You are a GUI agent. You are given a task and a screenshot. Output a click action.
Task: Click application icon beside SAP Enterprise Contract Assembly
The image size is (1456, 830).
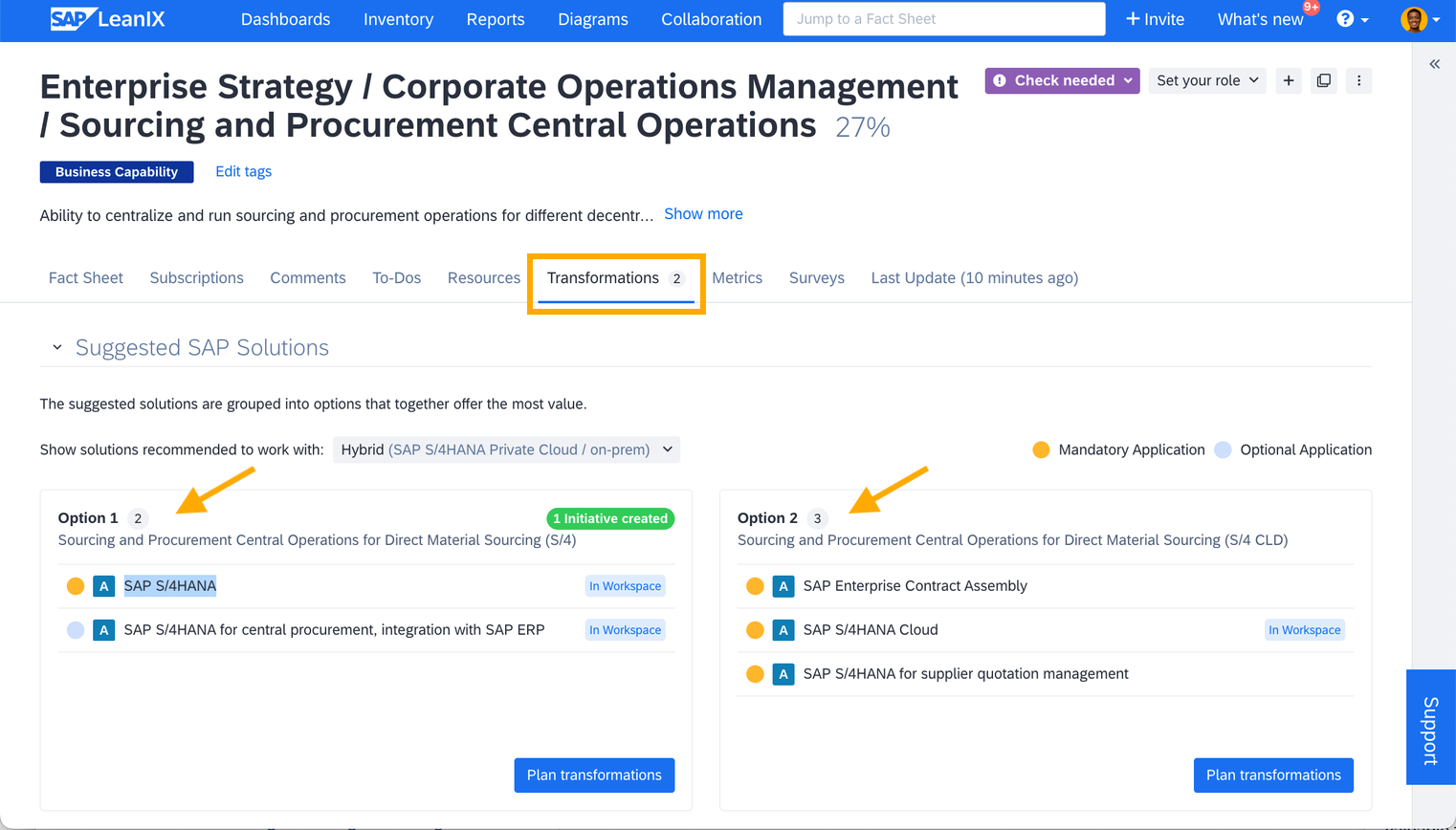pos(783,586)
